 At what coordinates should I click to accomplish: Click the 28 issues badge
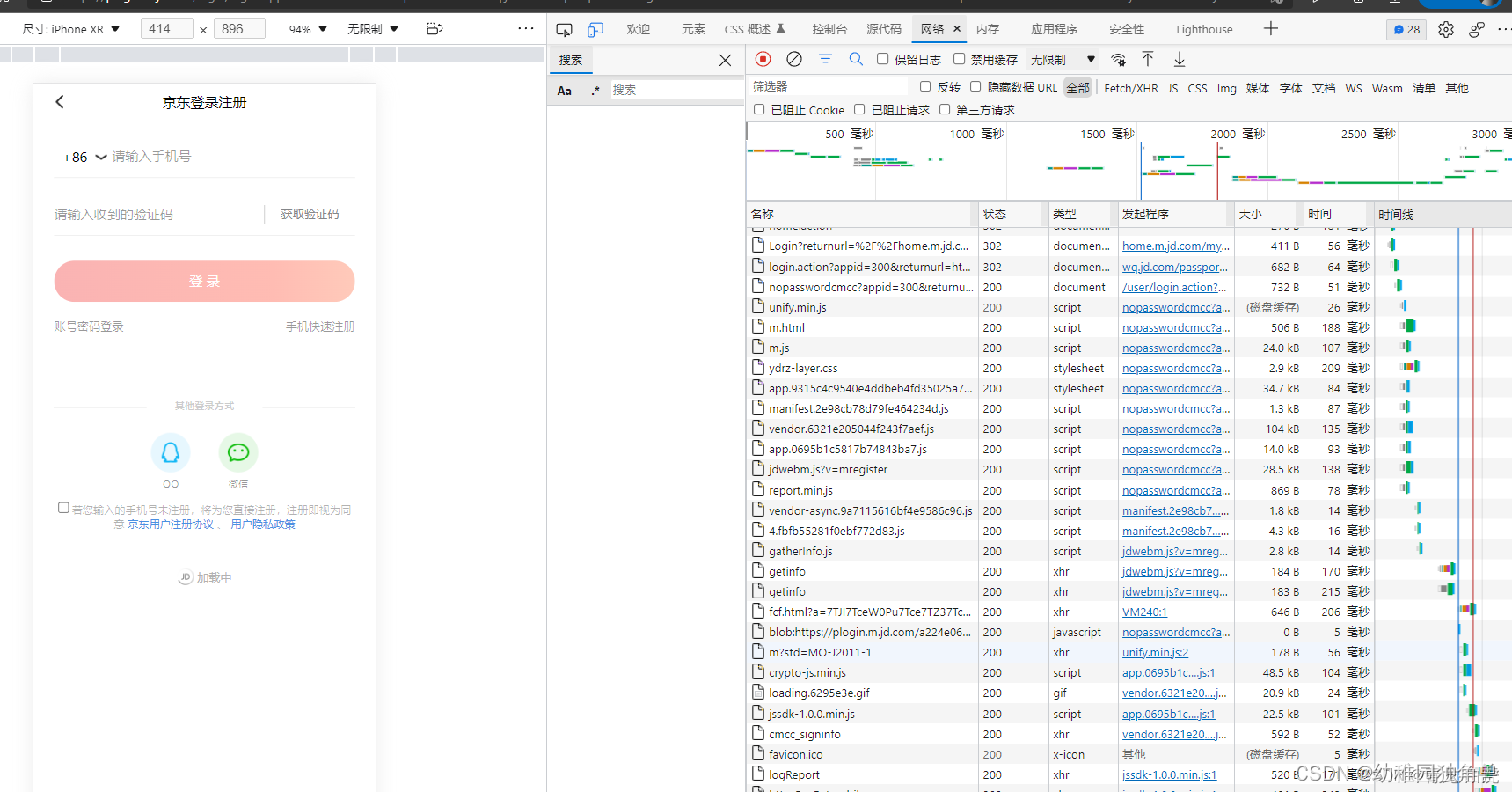click(1406, 29)
